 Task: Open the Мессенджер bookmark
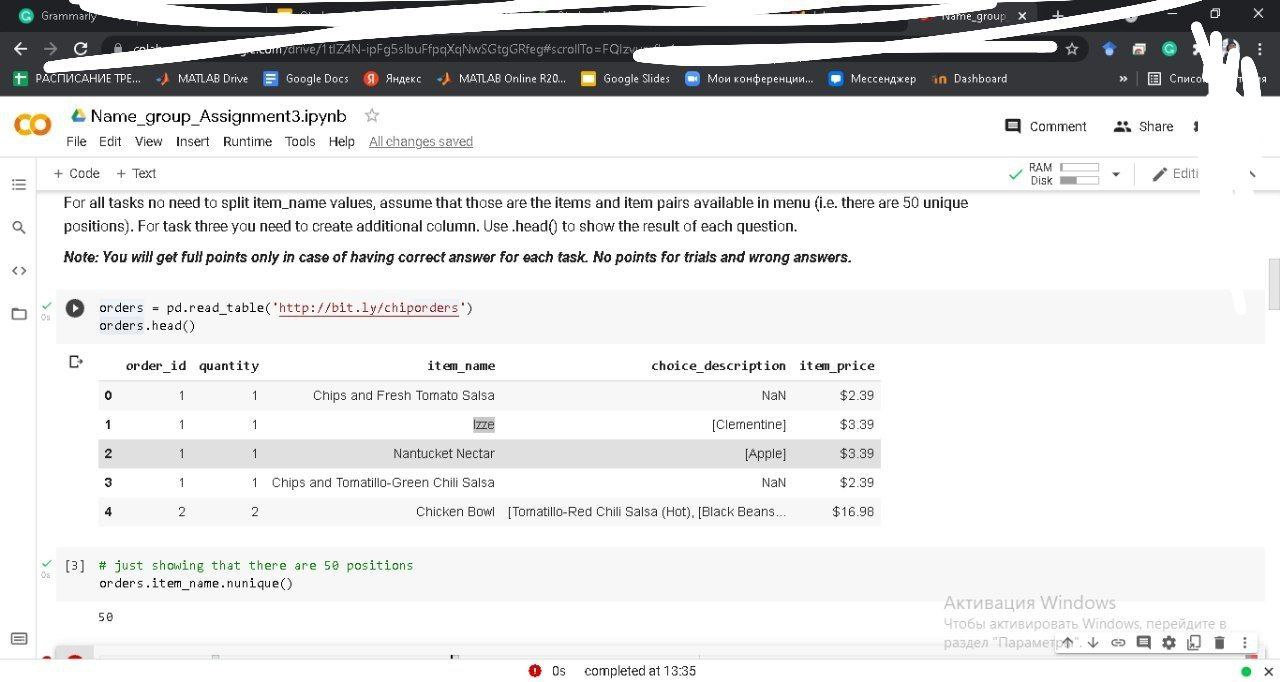[872, 78]
